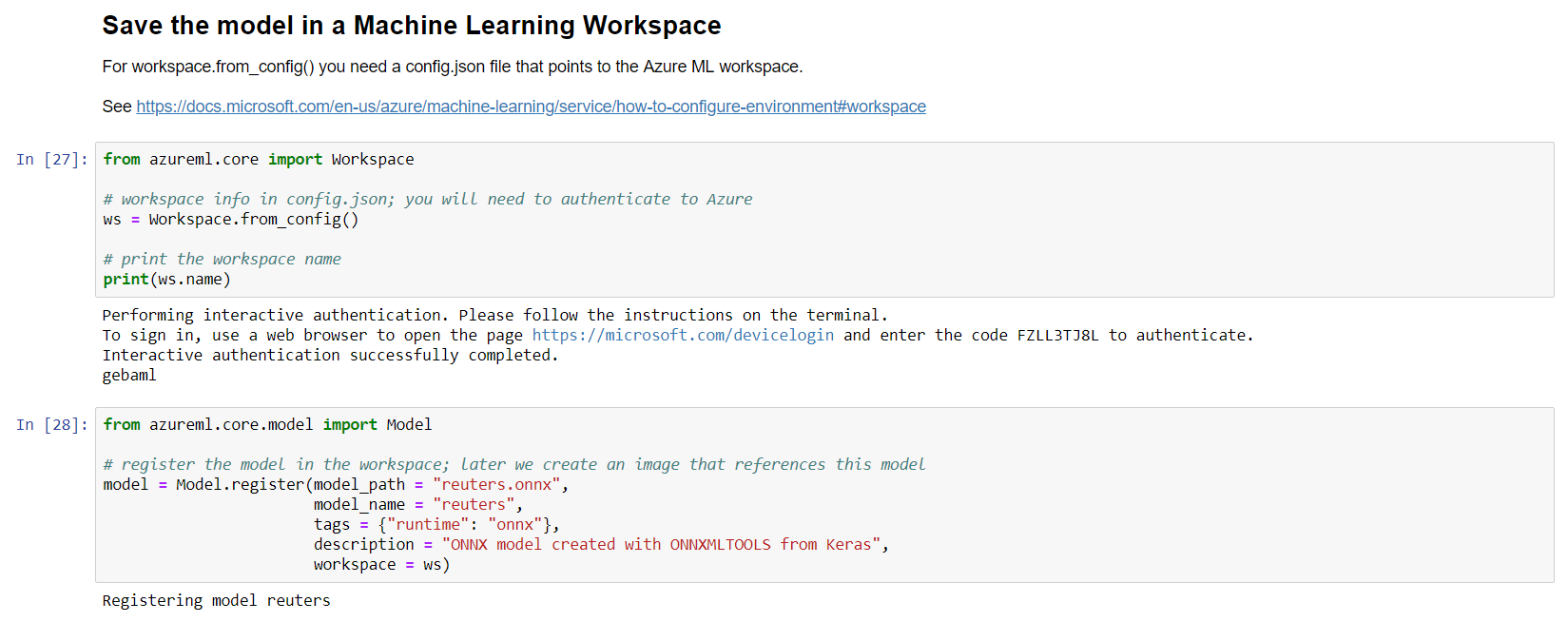Click the 'gebaml' workspace name output
Image resolution: width=1568 pixels, height=622 pixels.
tap(129, 376)
